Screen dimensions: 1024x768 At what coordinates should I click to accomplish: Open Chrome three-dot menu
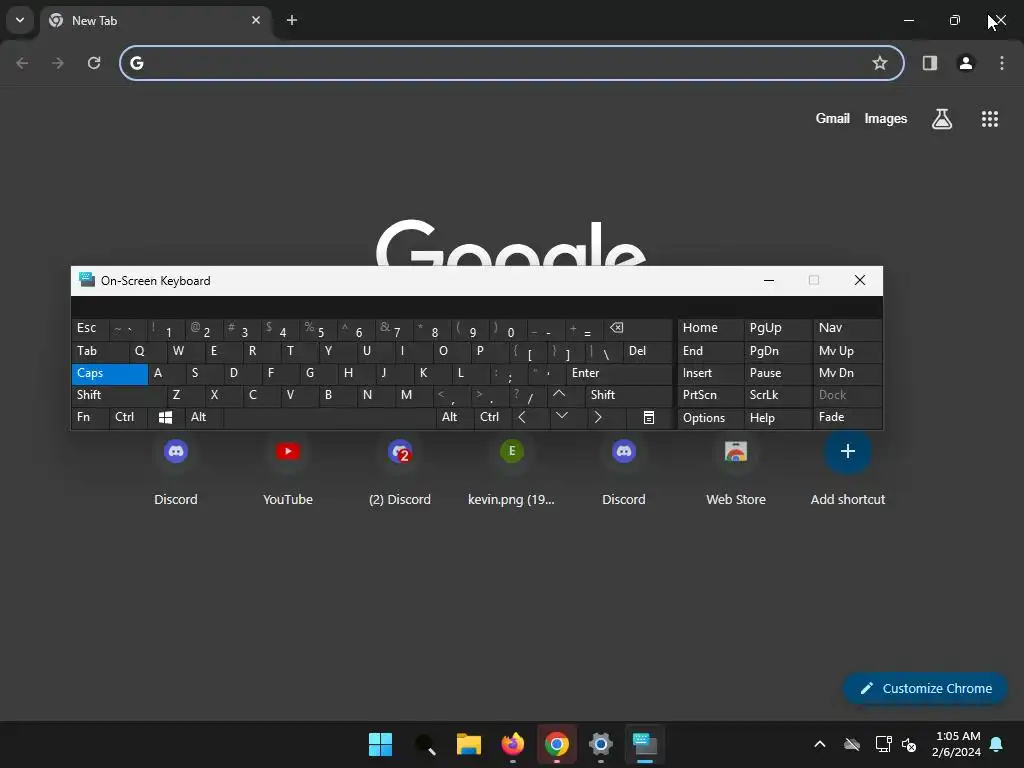(1001, 63)
